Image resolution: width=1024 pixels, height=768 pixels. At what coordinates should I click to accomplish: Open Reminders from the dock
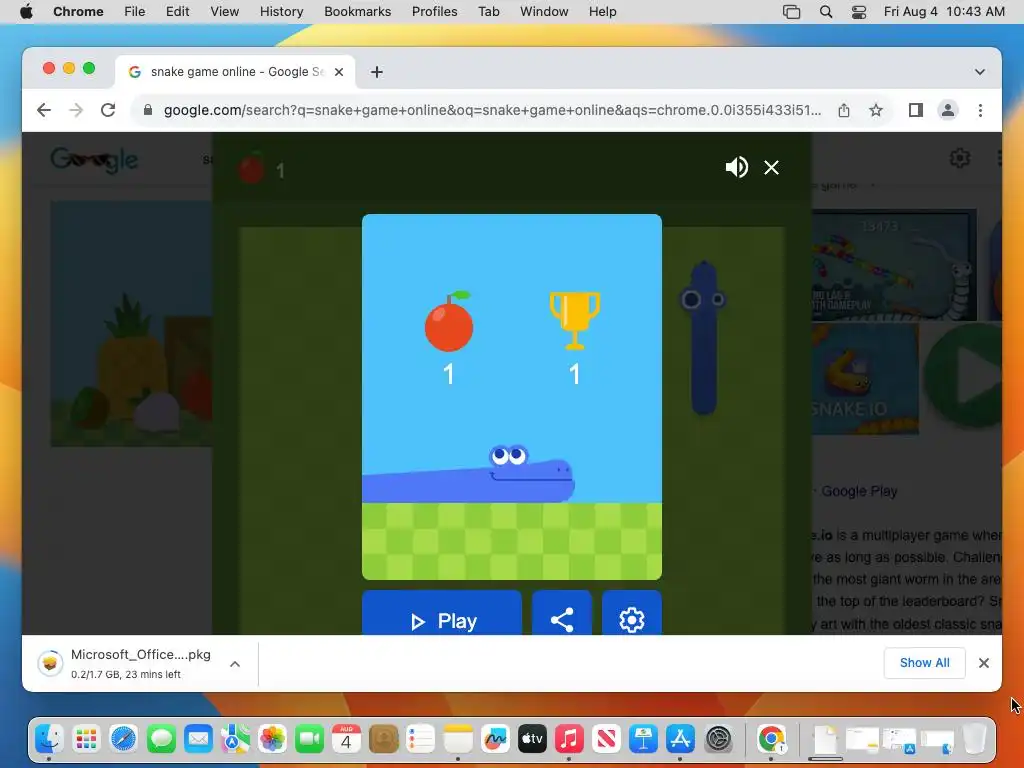tap(421, 739)
